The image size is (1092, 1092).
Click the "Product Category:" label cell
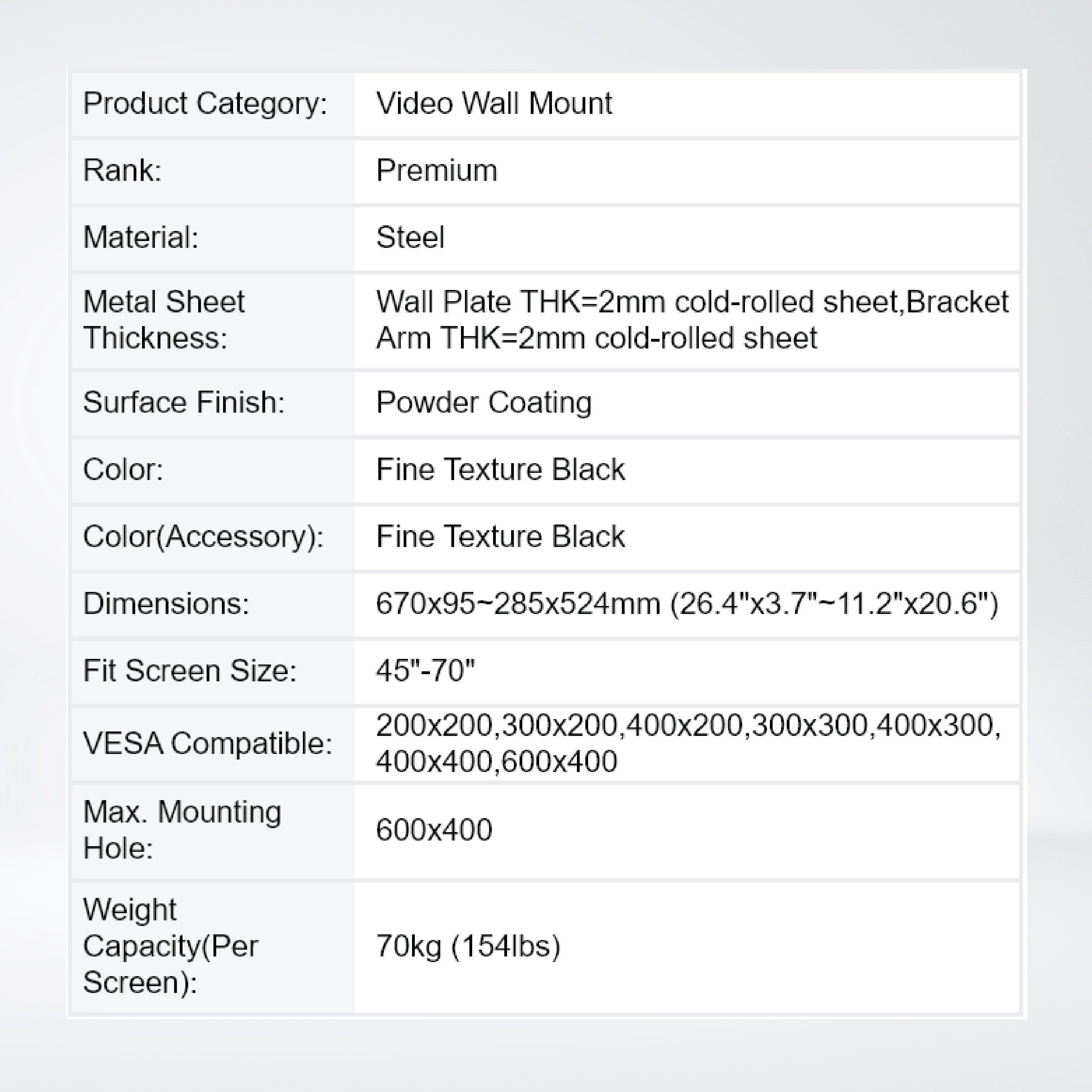[x=205, y=104]
